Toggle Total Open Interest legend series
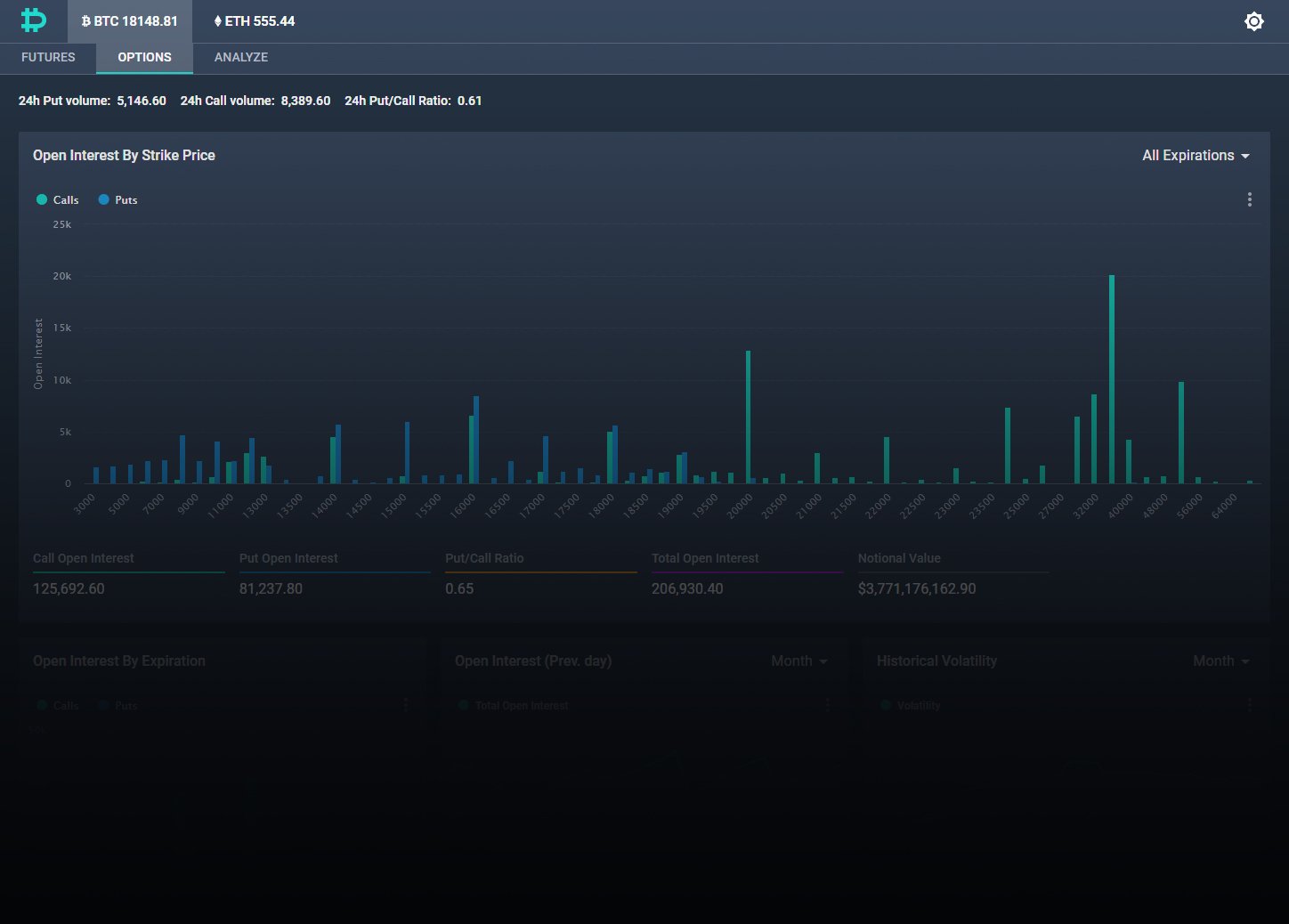Image resolution: width=1289 pixels, height=924 pixels. click(514, 706)
